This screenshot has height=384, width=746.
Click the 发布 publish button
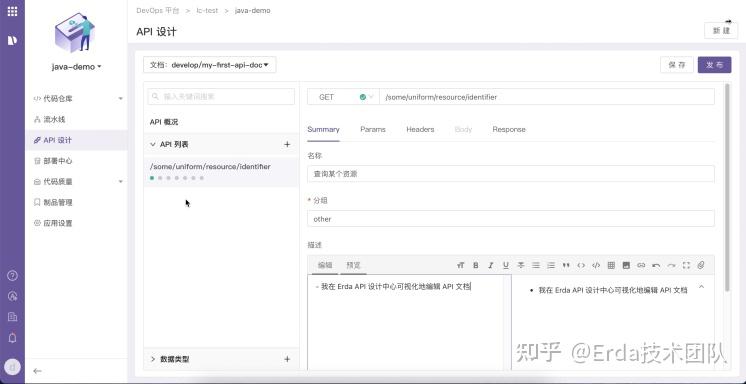click(714, 65)
